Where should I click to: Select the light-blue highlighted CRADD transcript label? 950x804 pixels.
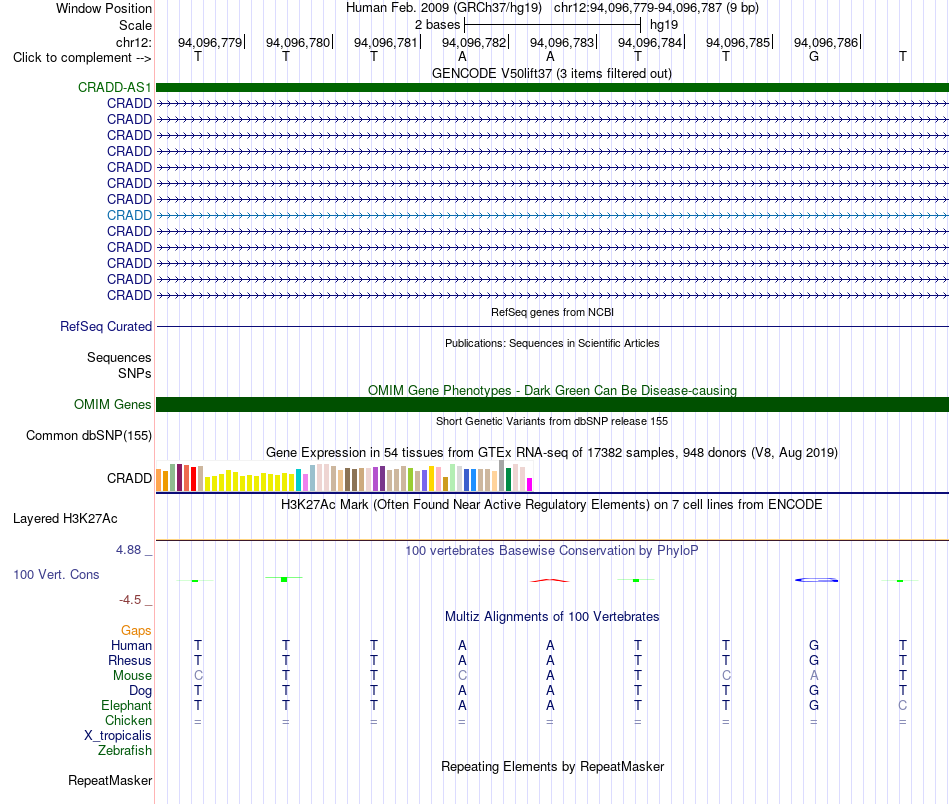(129, 215)
